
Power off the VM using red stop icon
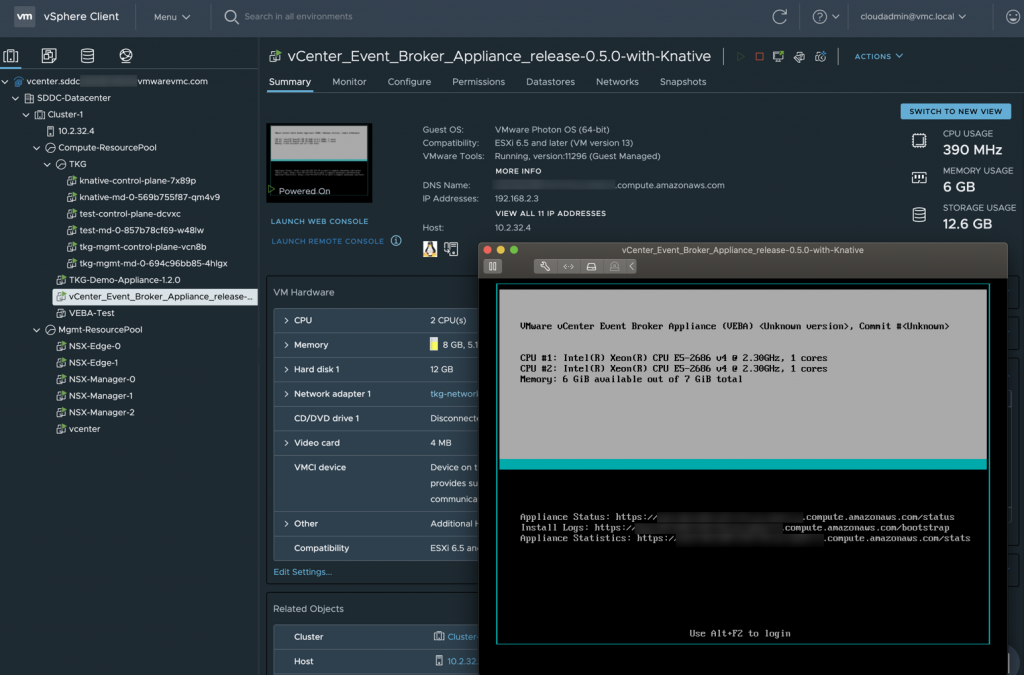tap(759, 57)
